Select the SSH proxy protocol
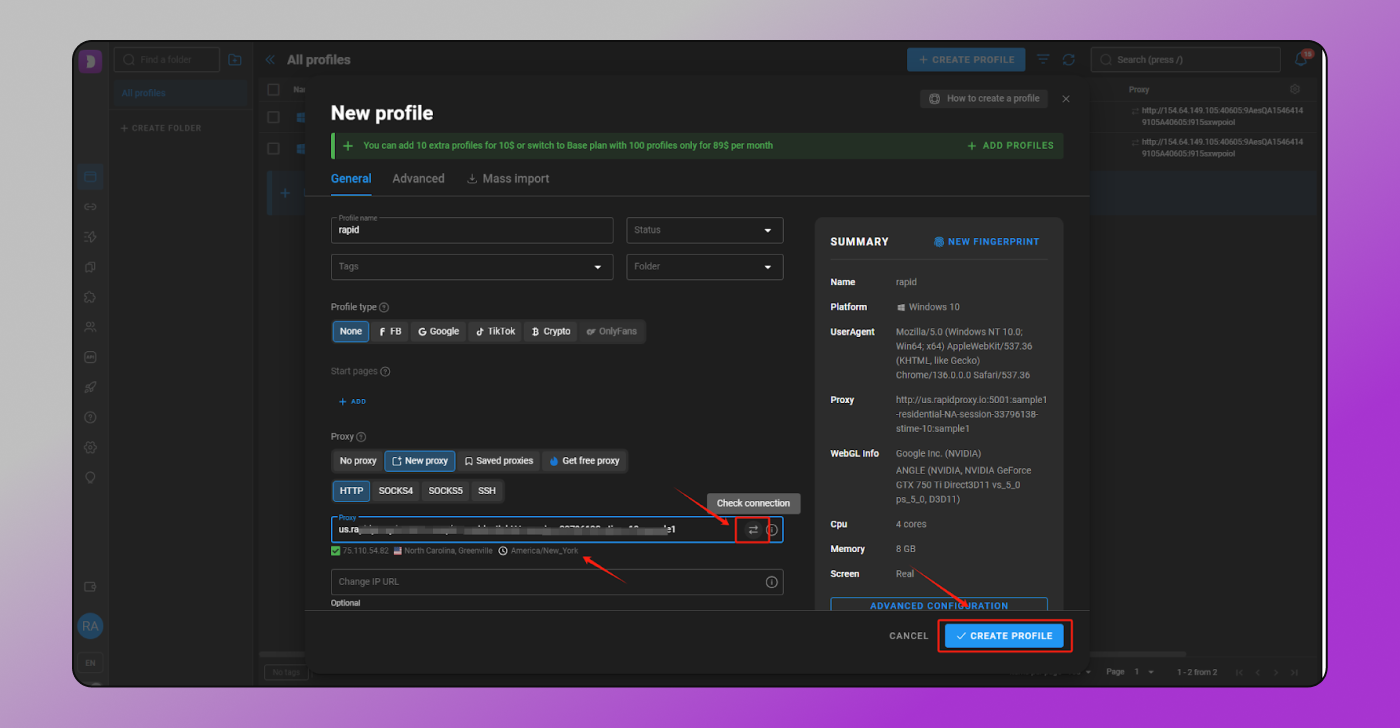This screenshot has height=728, width=1400. pyautogui.click(x=487, y=491)
